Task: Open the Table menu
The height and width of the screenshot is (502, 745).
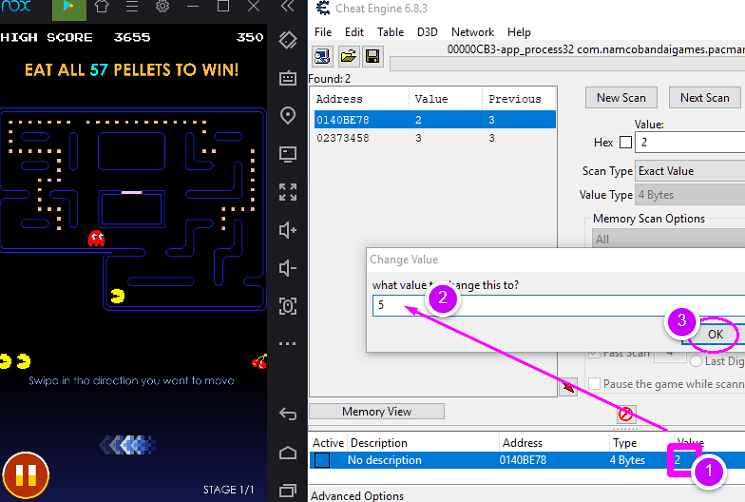Action: click(391, 32)
